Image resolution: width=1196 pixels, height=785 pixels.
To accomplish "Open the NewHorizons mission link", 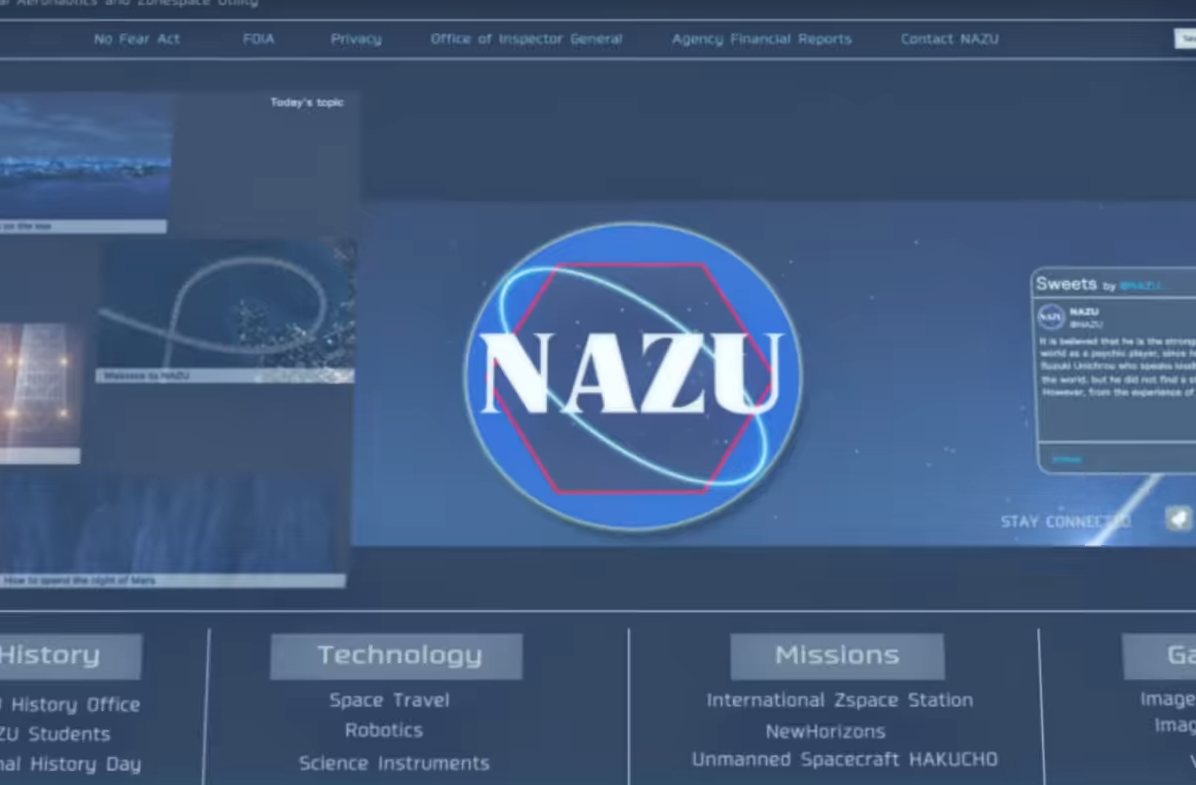I will coord(825,732).
